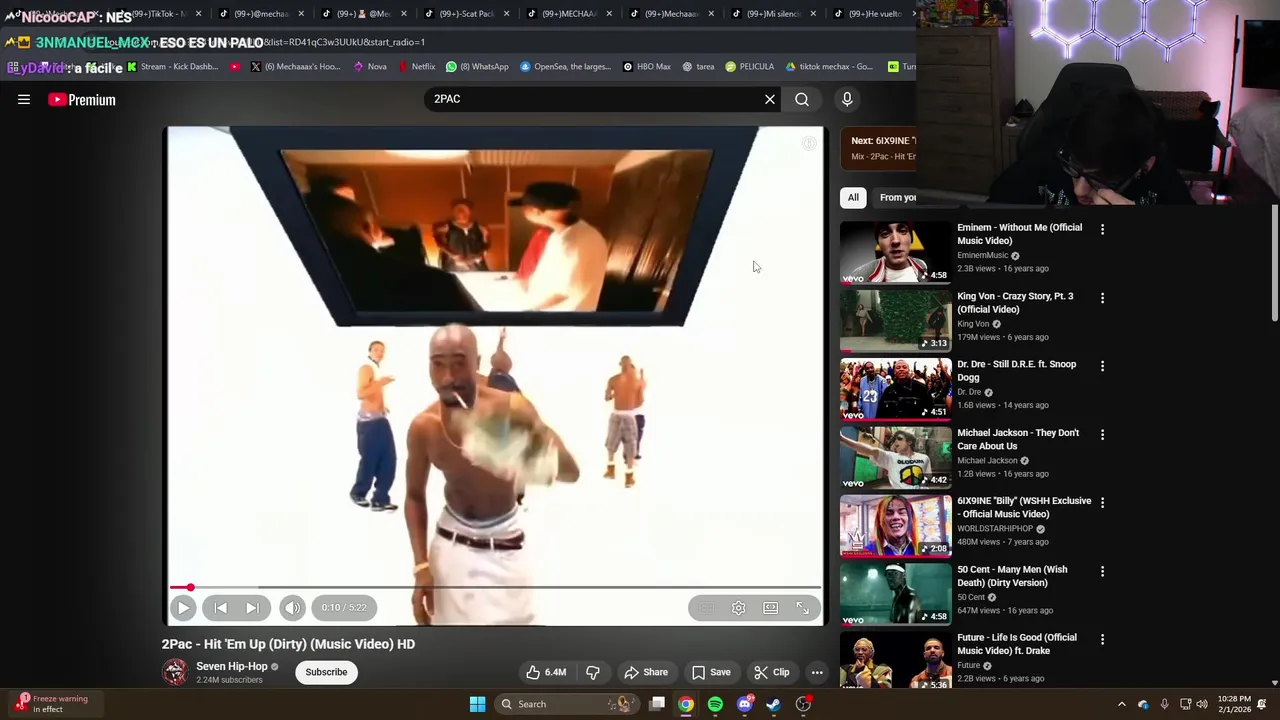Open the 6IX9INE Billy video thumbnail
The height and width of the screenshot is (720, 1280).
pyautogui.click(x=896, y=526)
